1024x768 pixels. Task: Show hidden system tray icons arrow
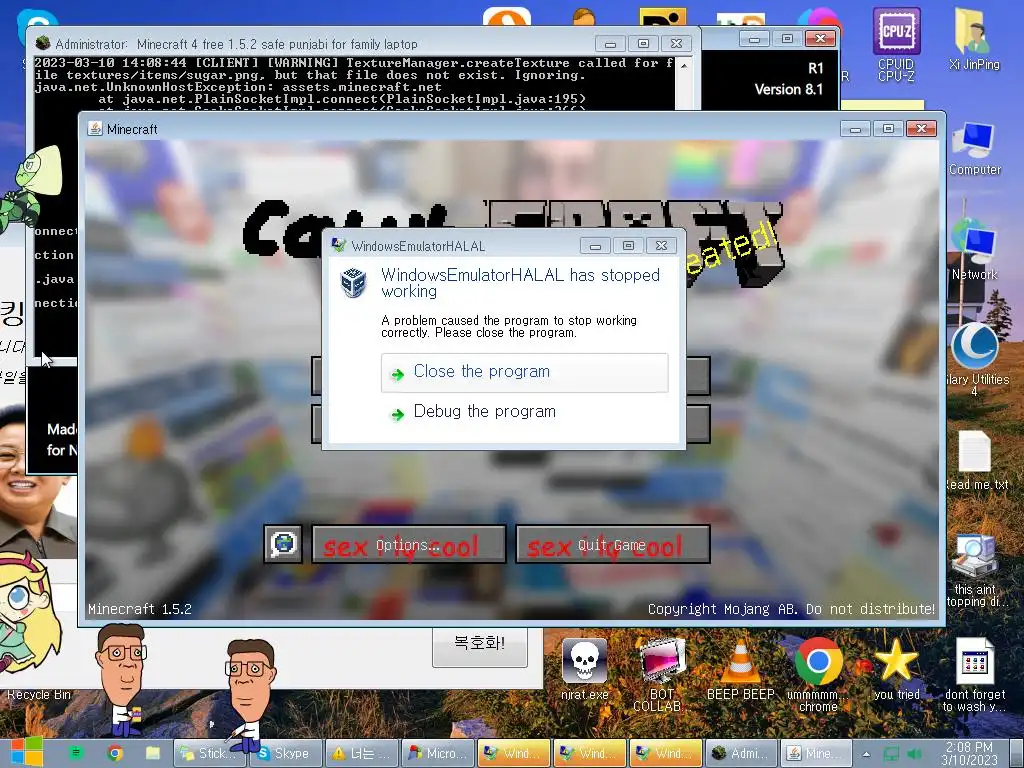tap(866, 754)
